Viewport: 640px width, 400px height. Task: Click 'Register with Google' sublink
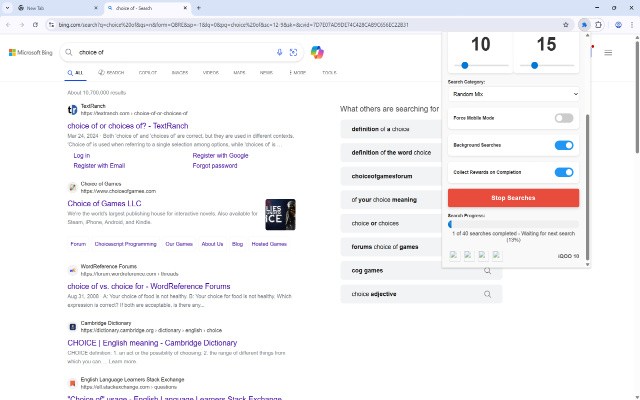pyautogui.click(x=220, y=156)
